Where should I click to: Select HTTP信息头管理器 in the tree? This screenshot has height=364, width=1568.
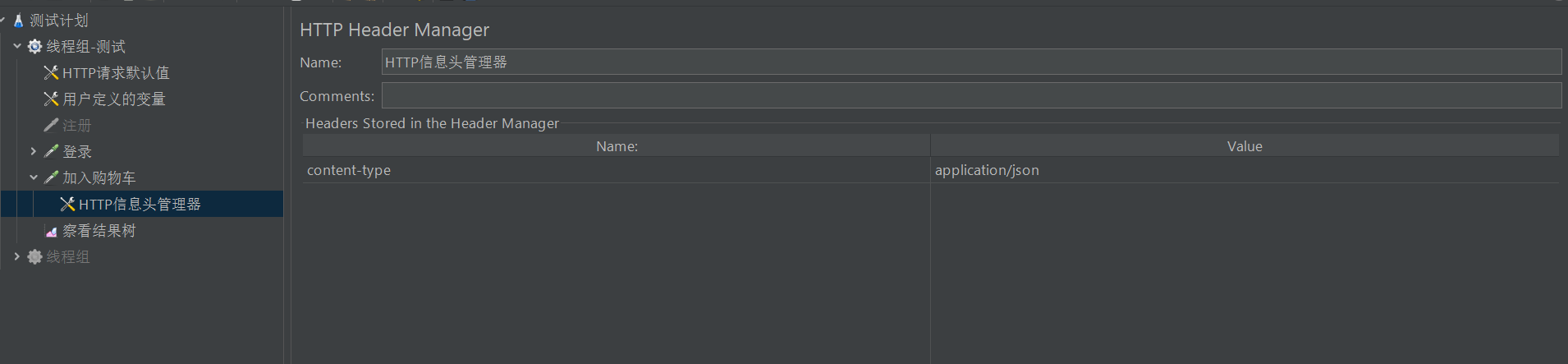pyautogui.click(x=140, y=205)
